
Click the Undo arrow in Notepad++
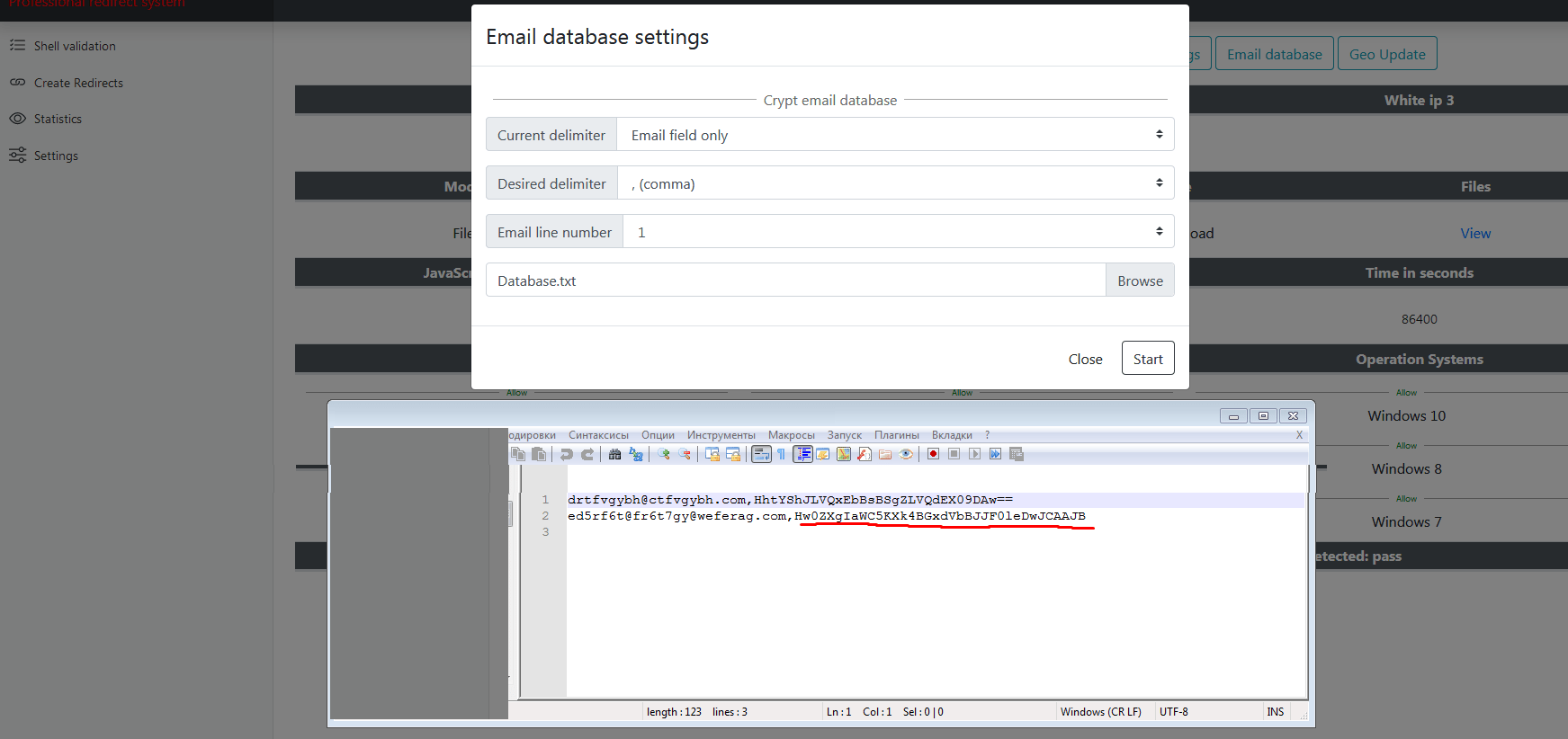pos(567,454)
